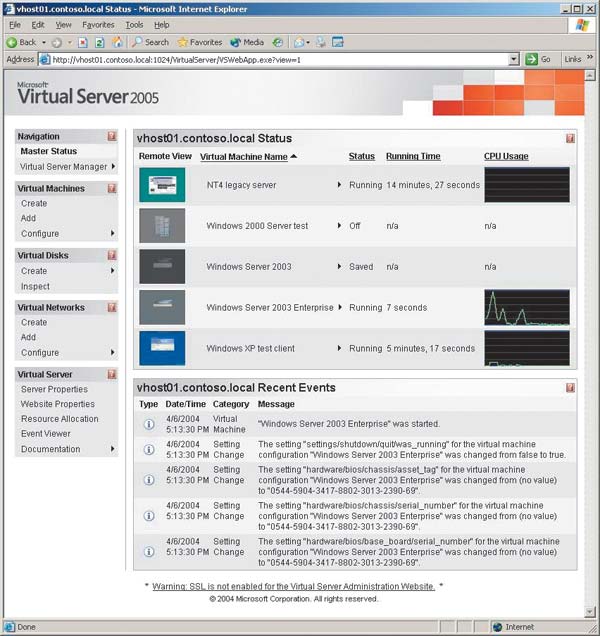Click the help icon in Status section header

(570, 139)
